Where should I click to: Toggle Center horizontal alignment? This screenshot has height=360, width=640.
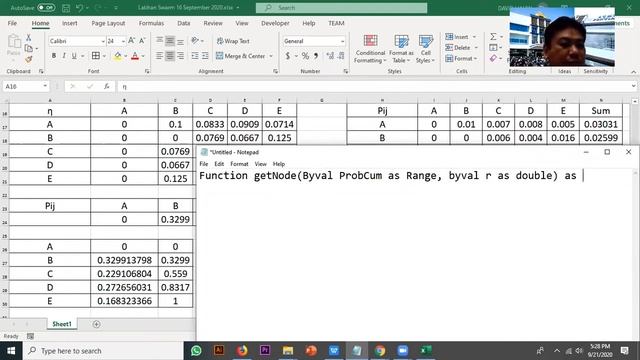[169, 56]
